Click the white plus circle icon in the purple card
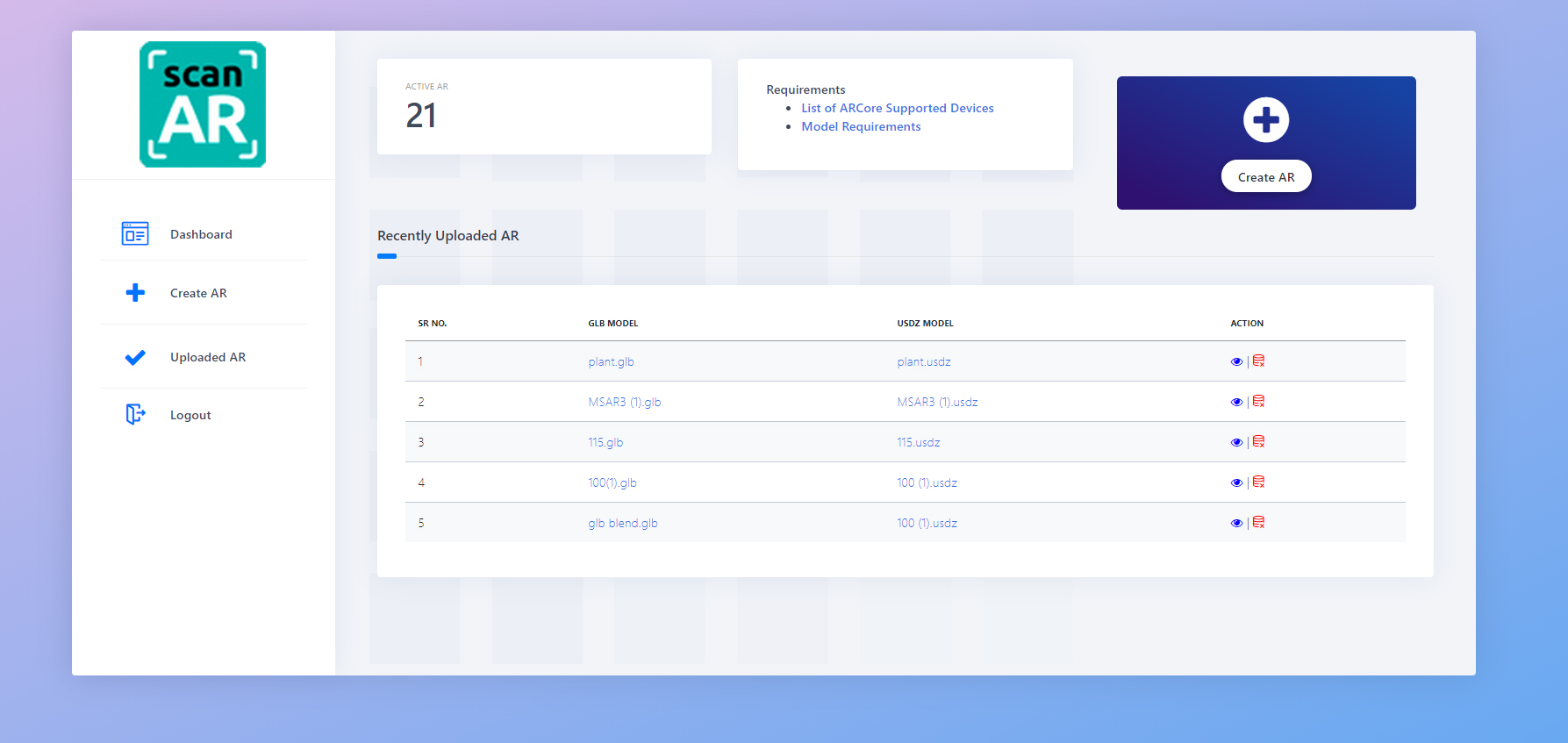The image size is (1568, 743). (1266, 120)
